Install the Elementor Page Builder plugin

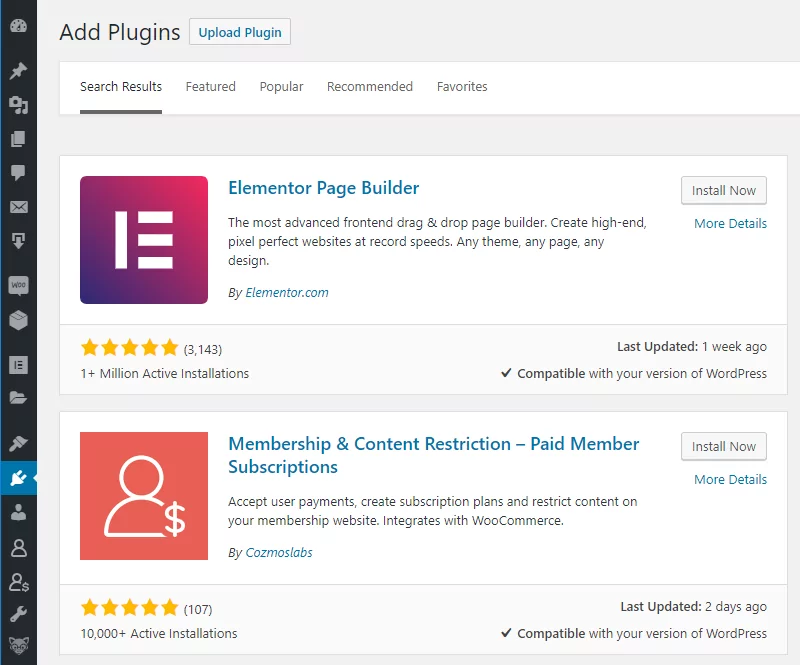[x=724, y=191]
